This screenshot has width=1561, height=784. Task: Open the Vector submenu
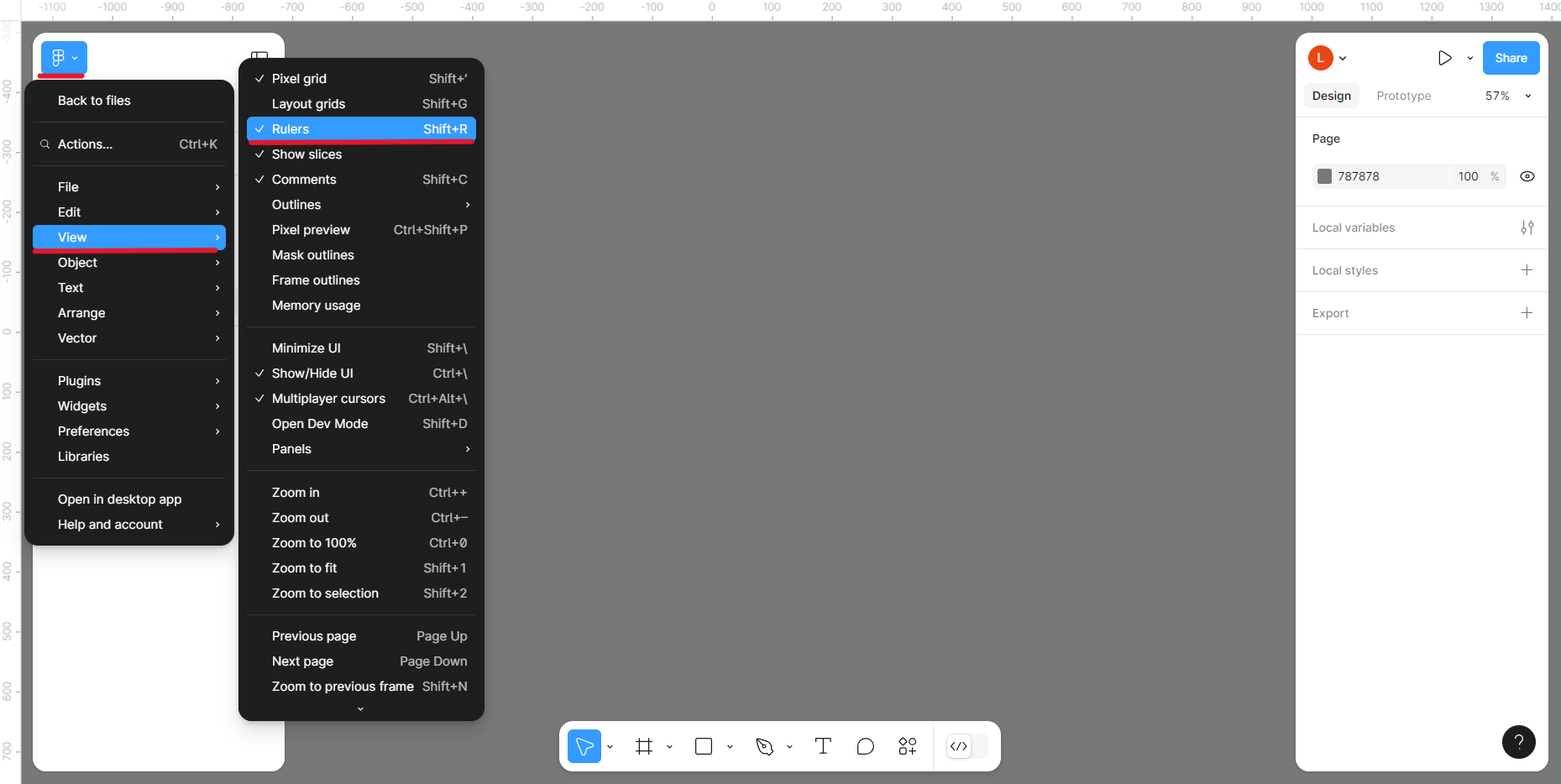coord(129,338)
